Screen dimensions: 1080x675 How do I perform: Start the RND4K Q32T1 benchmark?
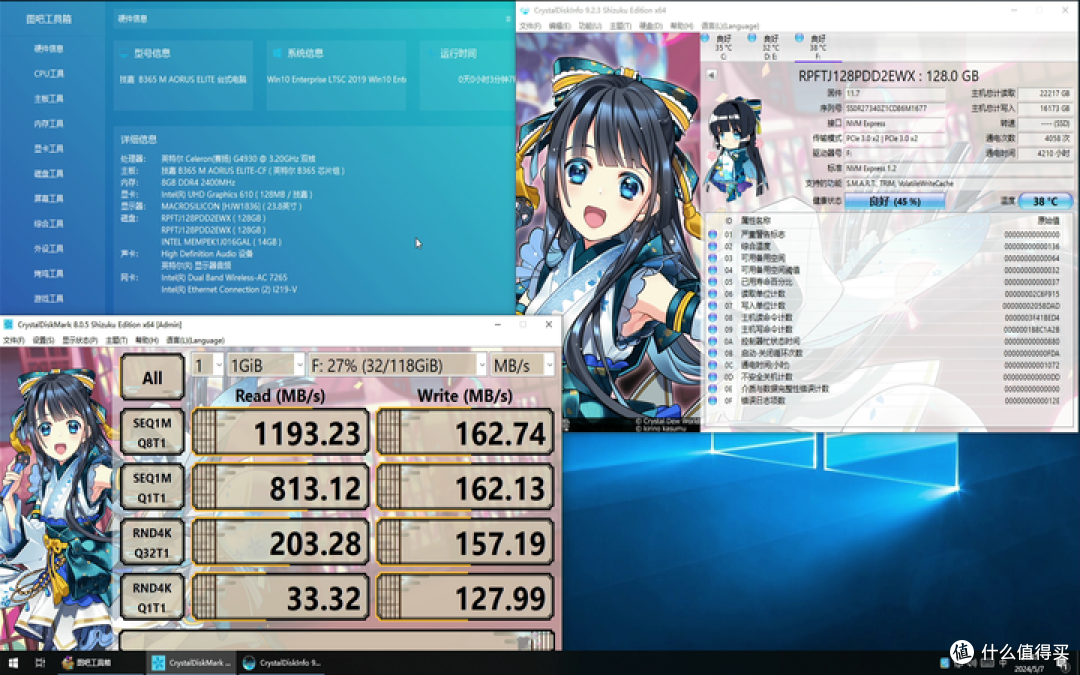pyautogui.click(x=152, y=541)
